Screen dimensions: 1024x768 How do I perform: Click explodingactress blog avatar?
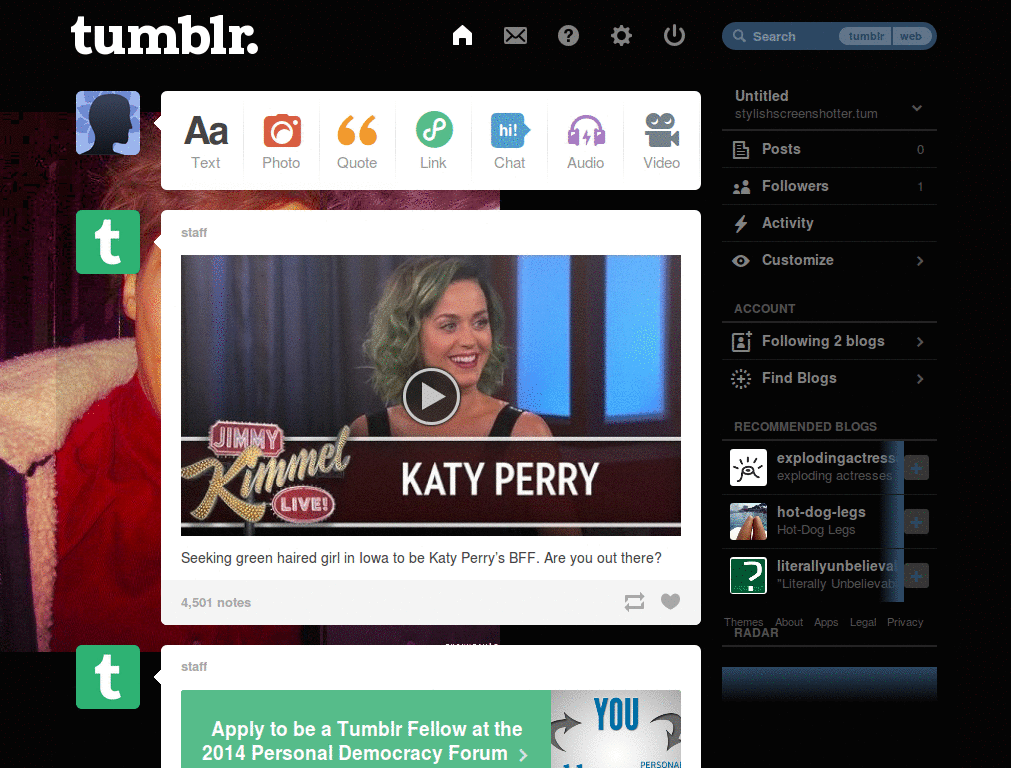click(748, 468)
